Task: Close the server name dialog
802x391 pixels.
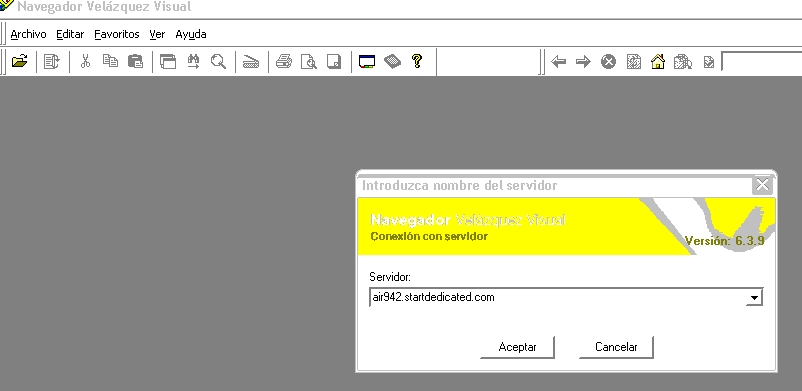Action: click(x=762, y=184)
